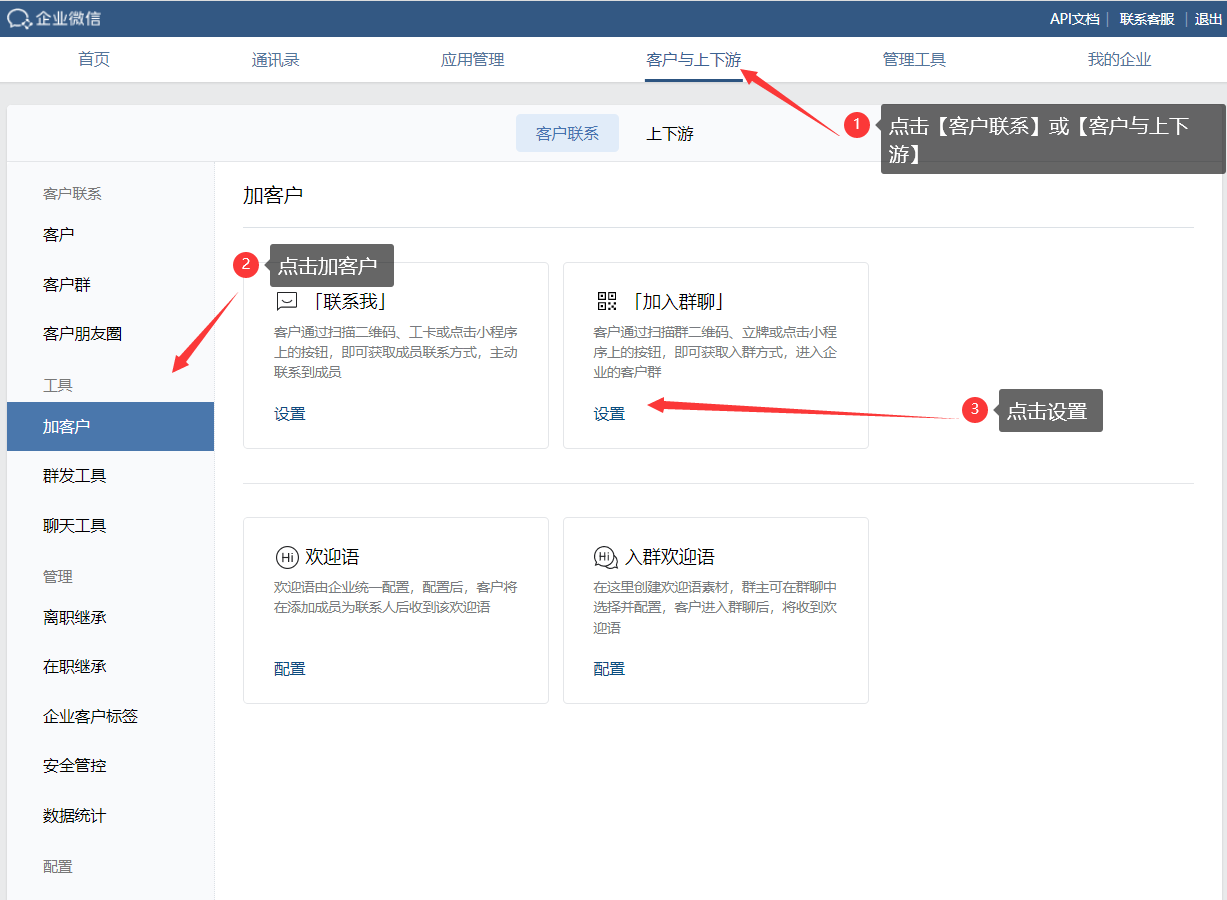The image size is (1227, 900).
Task: Select the 客户联系 sub-tab
Action: tap(567, 133)
